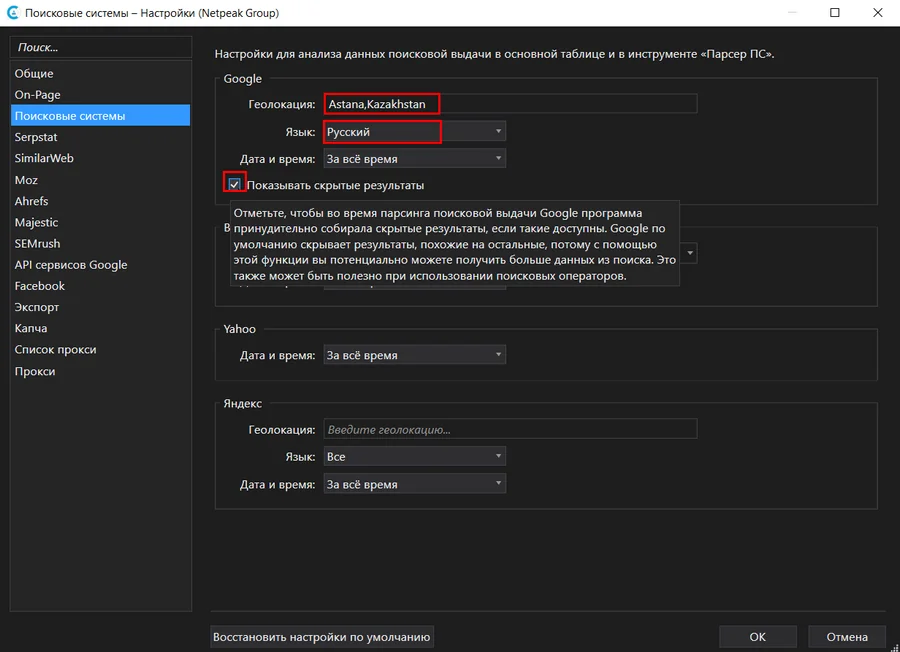Click Восстановить настройки по умолчанию button
This screenshot has height=652, width=900.
[321, 637]
